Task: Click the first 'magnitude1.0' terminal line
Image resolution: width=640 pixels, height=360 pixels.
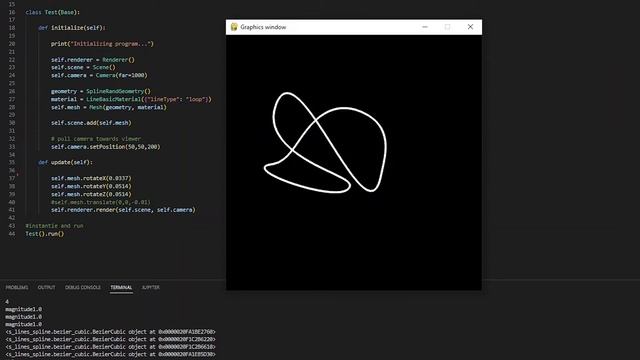Action: click(24, 309)
